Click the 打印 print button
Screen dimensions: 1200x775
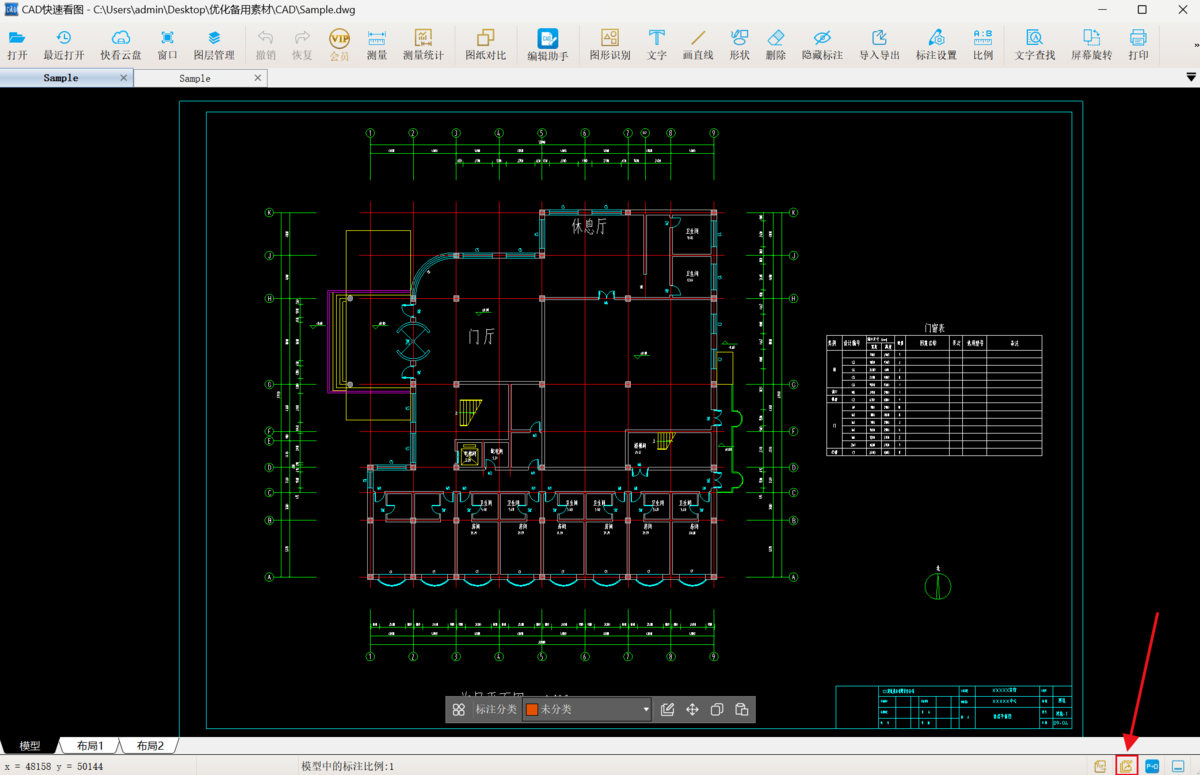1138,45
